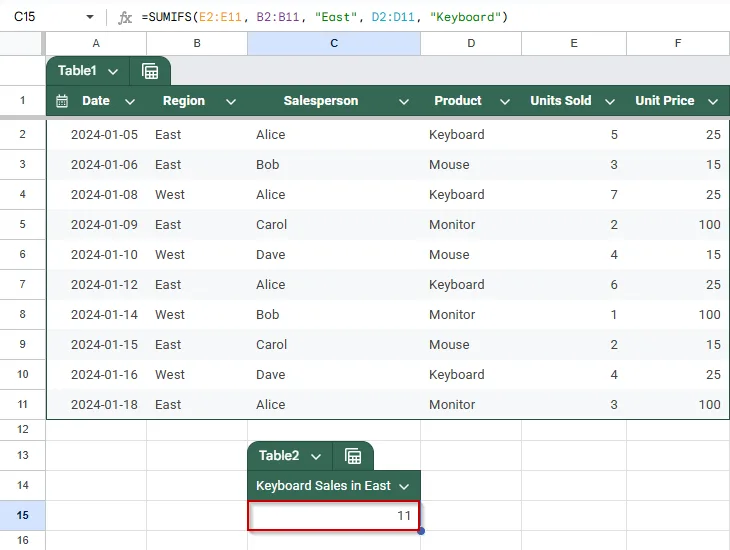Screen dimensions: 730x550
Task: Open the Salesperson column dropdown
Action: click(404, 102)
